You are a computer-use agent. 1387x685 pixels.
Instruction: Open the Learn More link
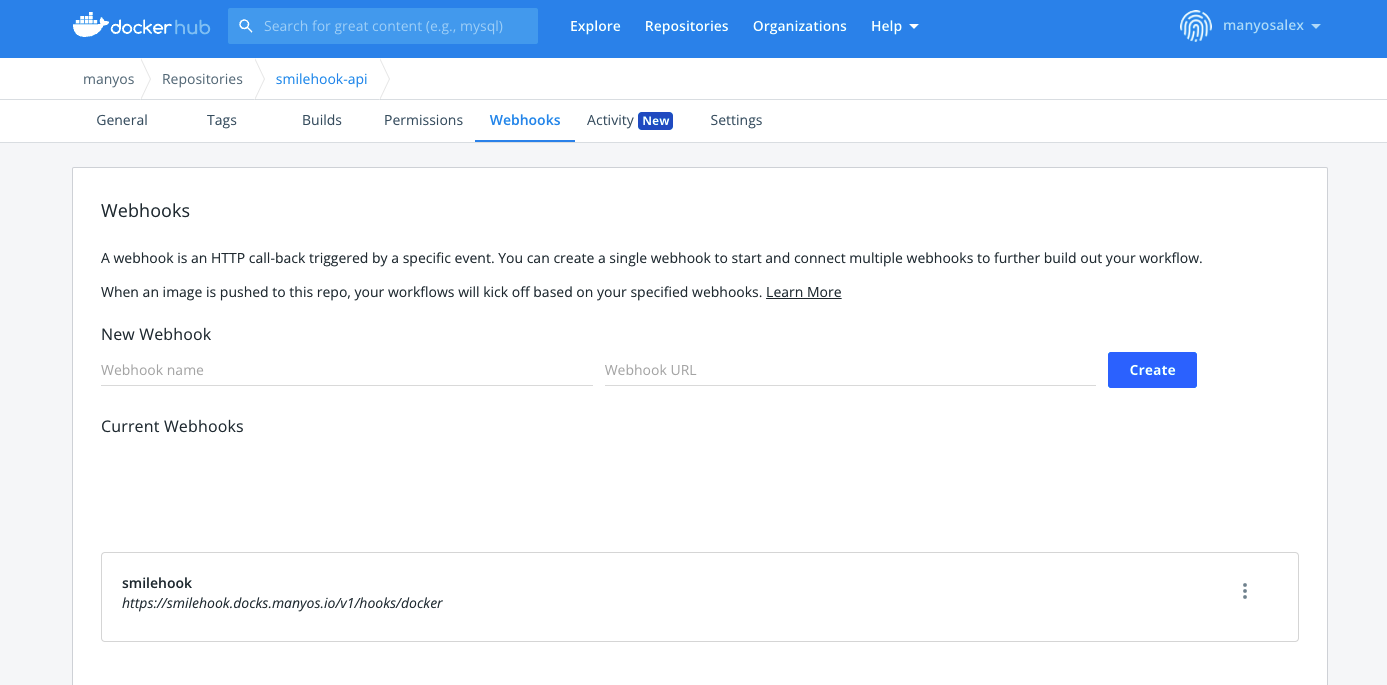click(803, 291)
